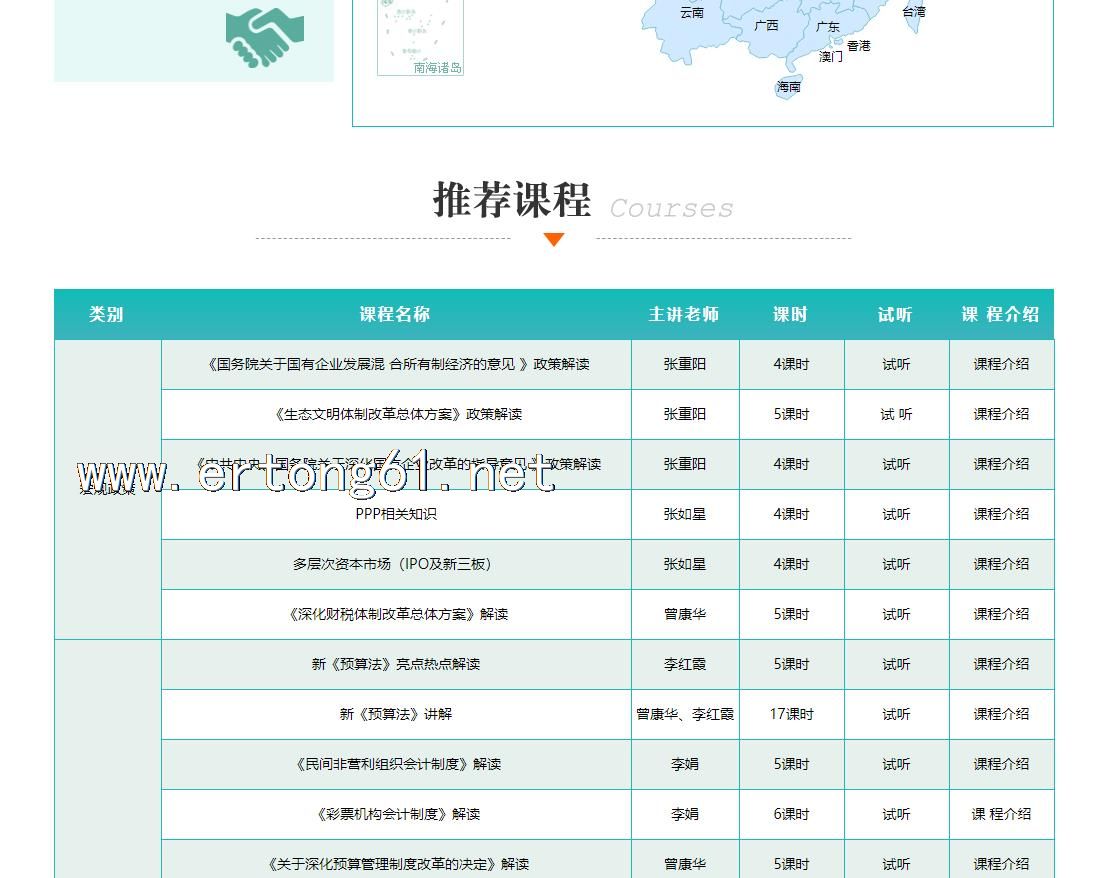Click the 课程名称 column header
The image size is (1114, 878).
pos(395,314)
